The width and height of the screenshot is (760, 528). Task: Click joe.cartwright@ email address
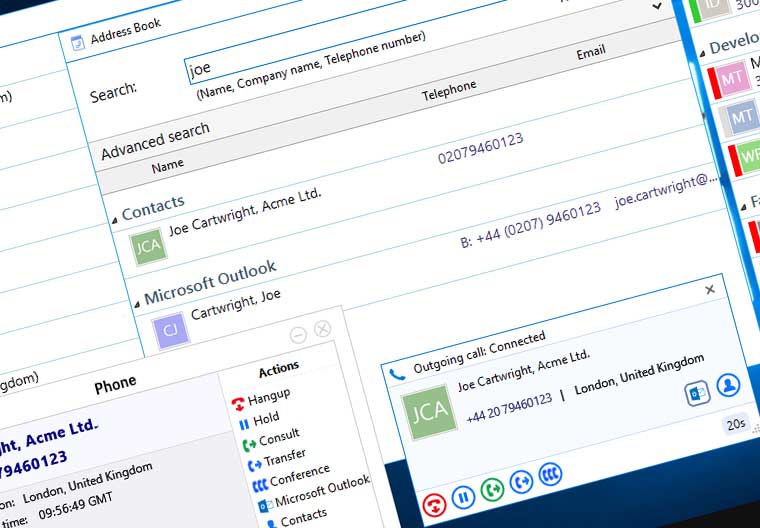(x=666, y=191)
